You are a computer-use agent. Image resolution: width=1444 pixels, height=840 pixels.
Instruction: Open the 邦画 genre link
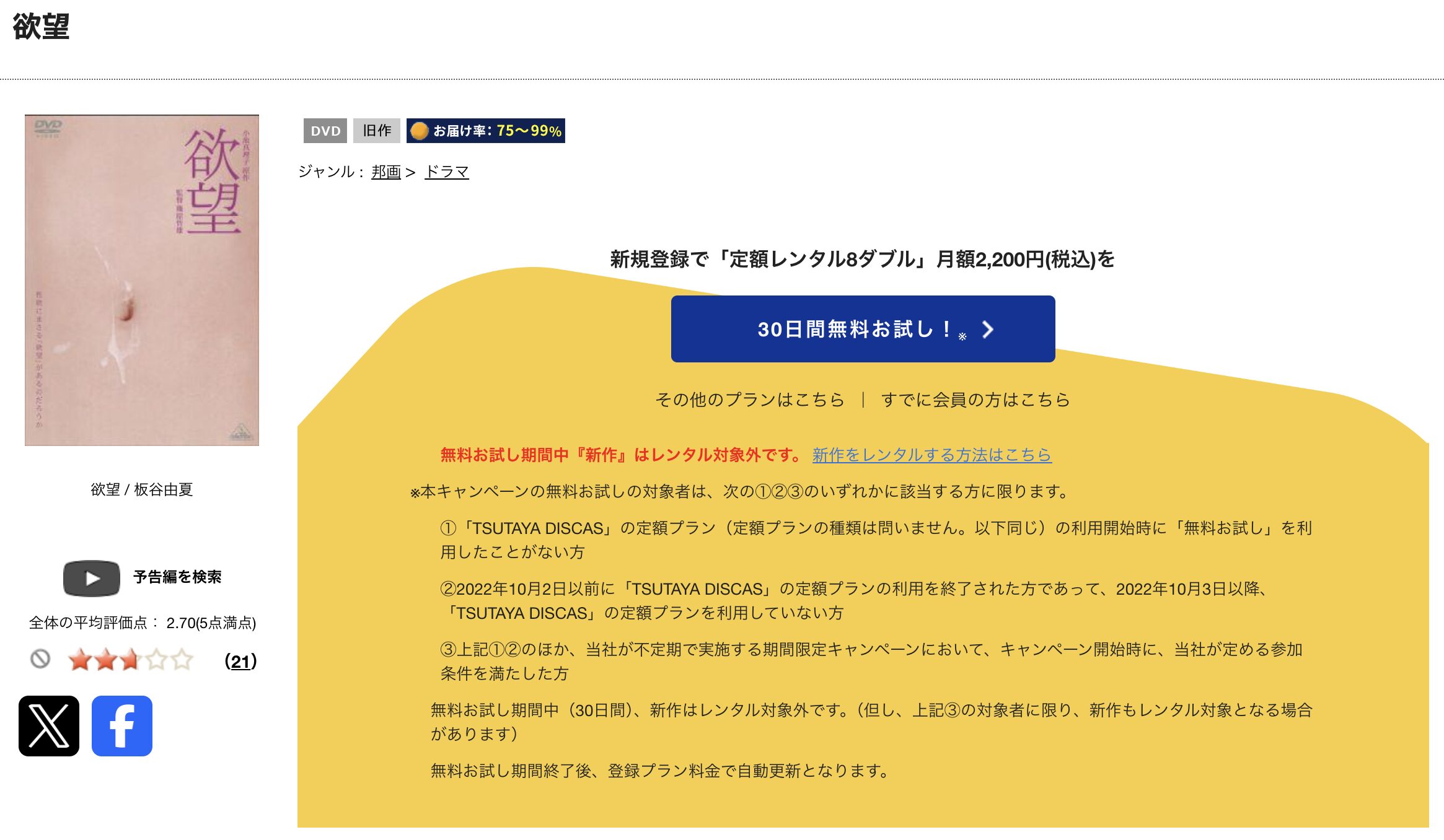(x=386, y=172)
